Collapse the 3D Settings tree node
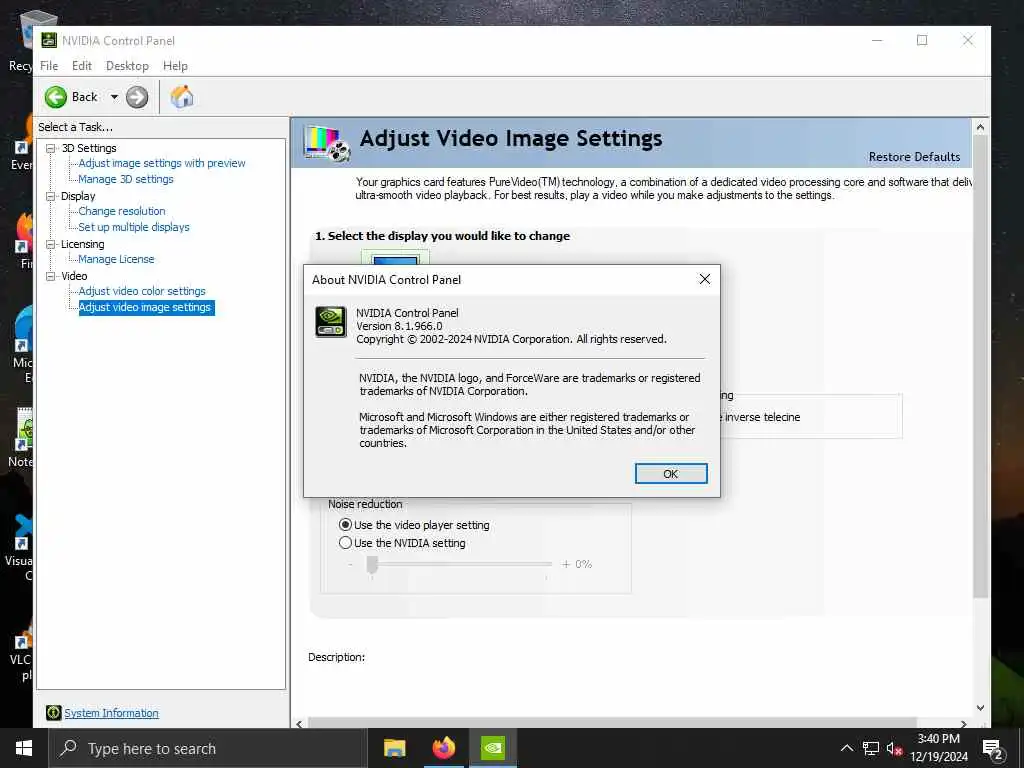Viewport: 1024px width, 768px height. click(50, 148)
